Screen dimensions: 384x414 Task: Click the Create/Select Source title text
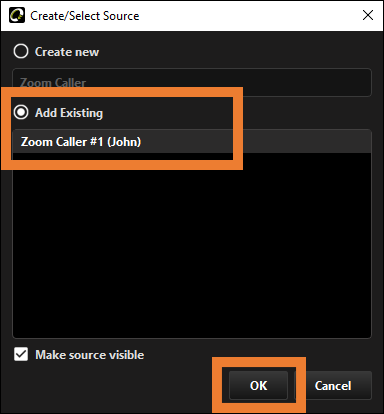pyautogui.click(x=85, y=16)
